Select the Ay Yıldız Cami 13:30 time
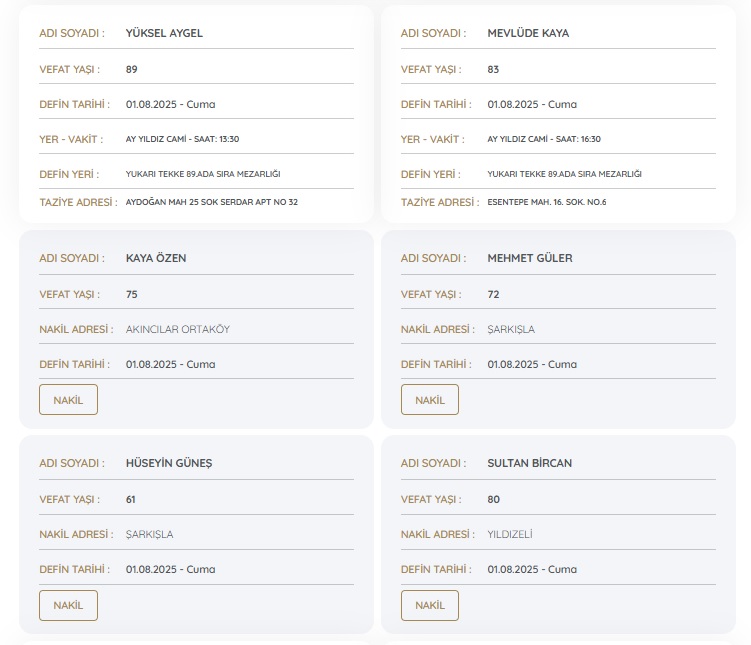 point(182,139)
